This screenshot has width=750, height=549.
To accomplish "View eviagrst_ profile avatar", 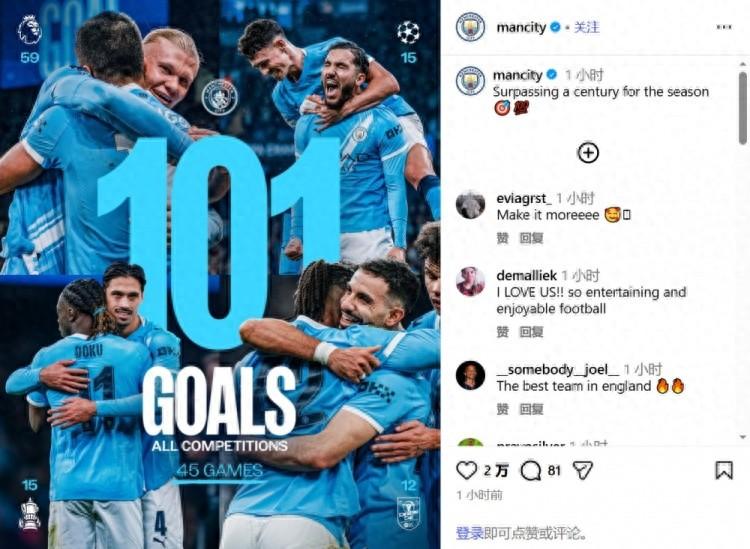I will (x=470, y=205).
